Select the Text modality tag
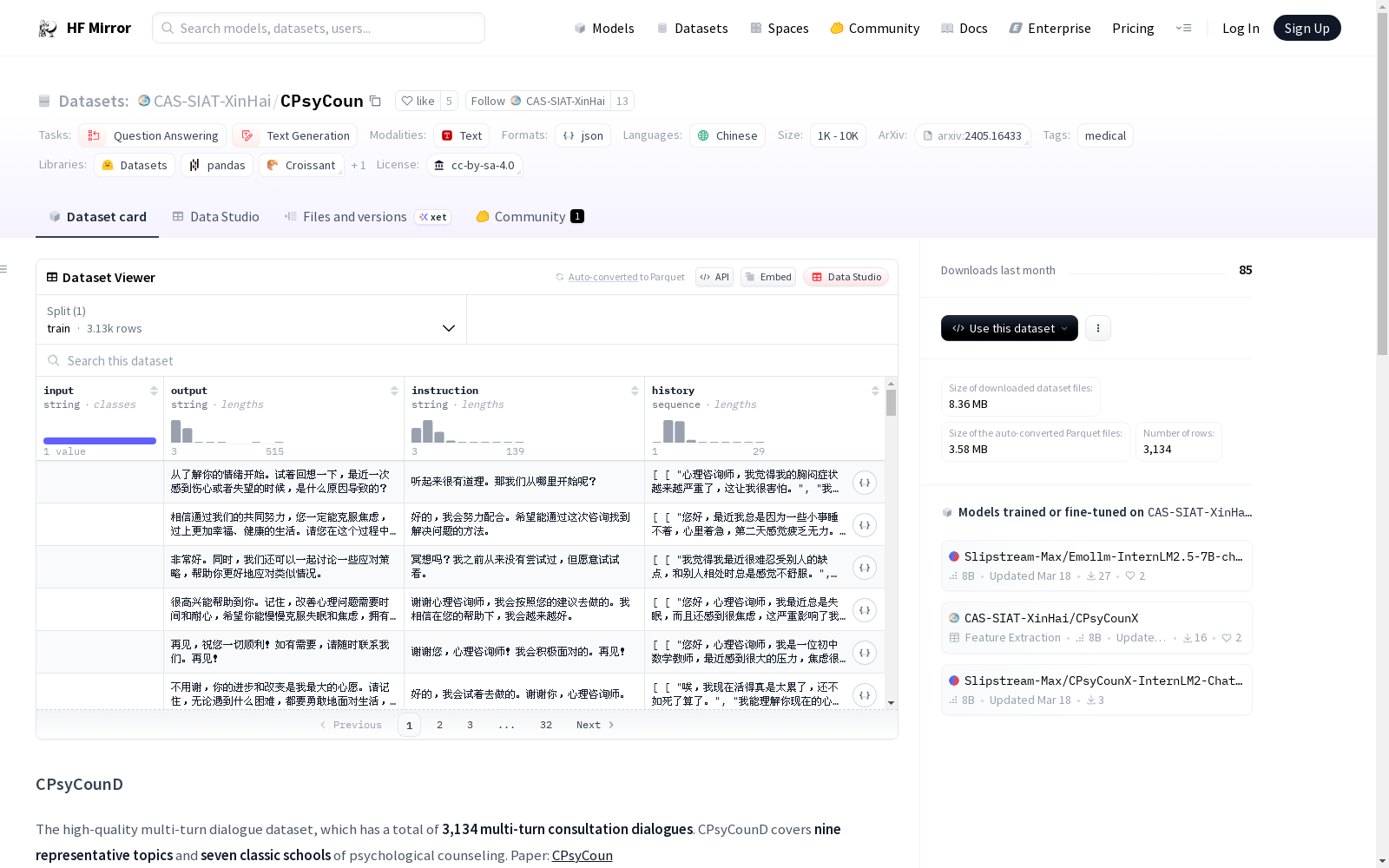The height and width of the screenshot is (868, 1389). click(x=462, y=135)
